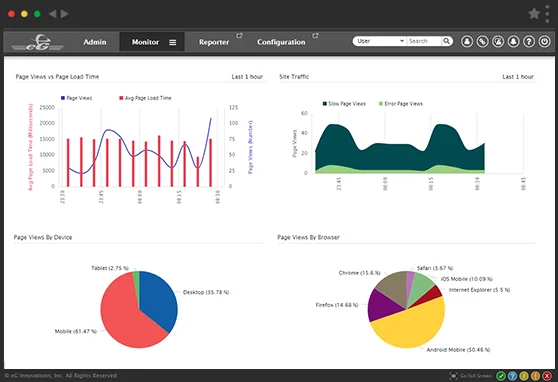Click the Chrome (15.6 %) label
558x382 pixels.
pyautogui.click(x=359, y=273)
